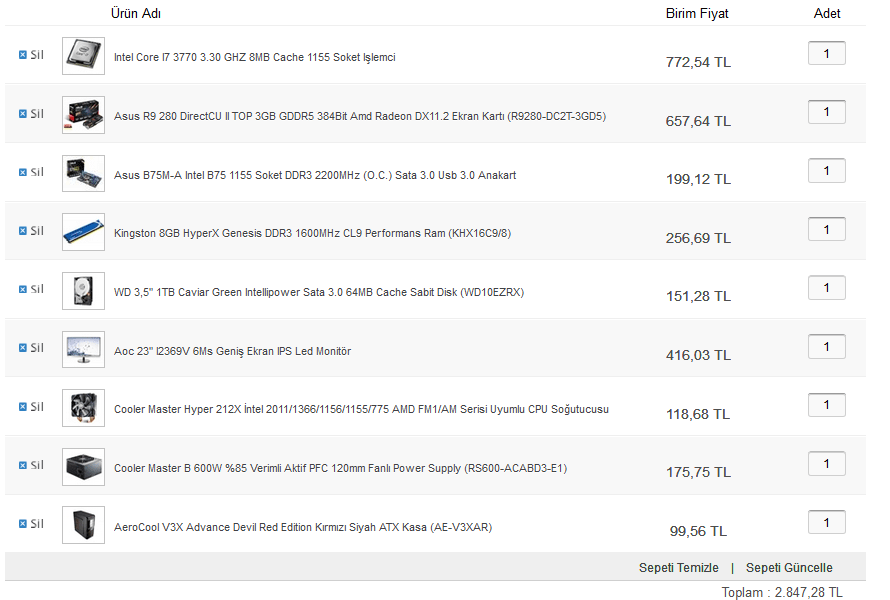The image size is (890, 600).
Task: Click the Kingston RAM product thumbnail
Action: click(83, 232)
